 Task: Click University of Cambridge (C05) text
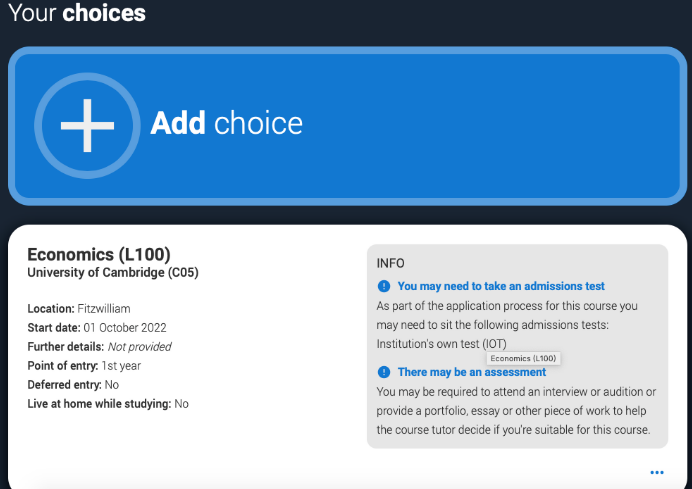coord(113,273)
